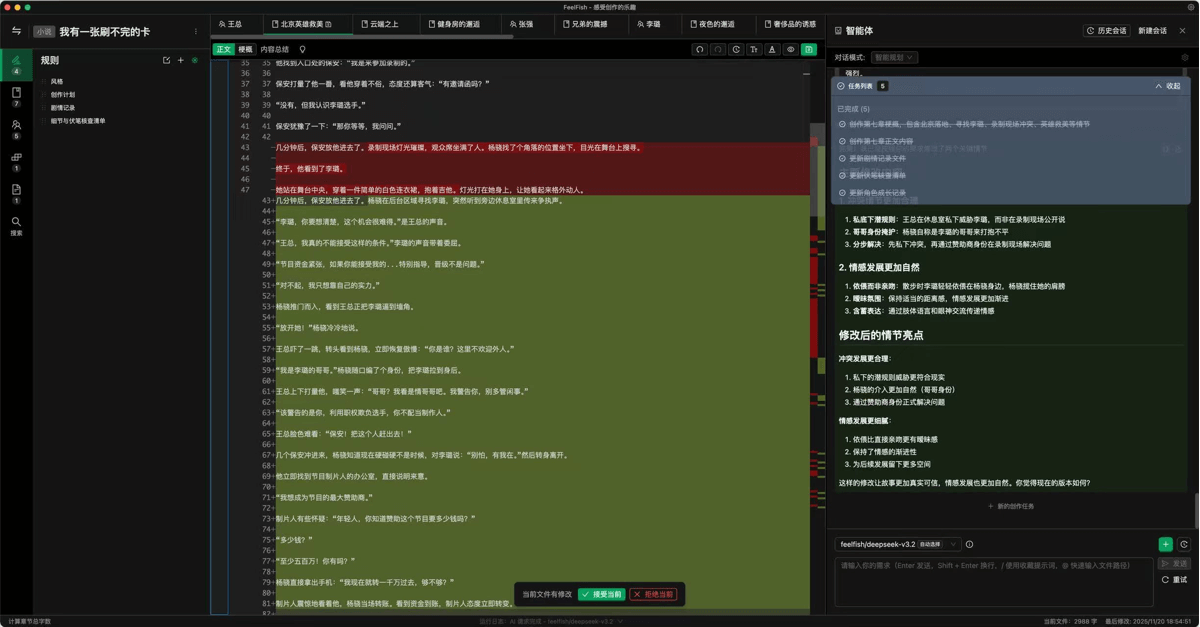
Task: Click the lightbulb icon next to 内容总结
Action: coord(303,49)
